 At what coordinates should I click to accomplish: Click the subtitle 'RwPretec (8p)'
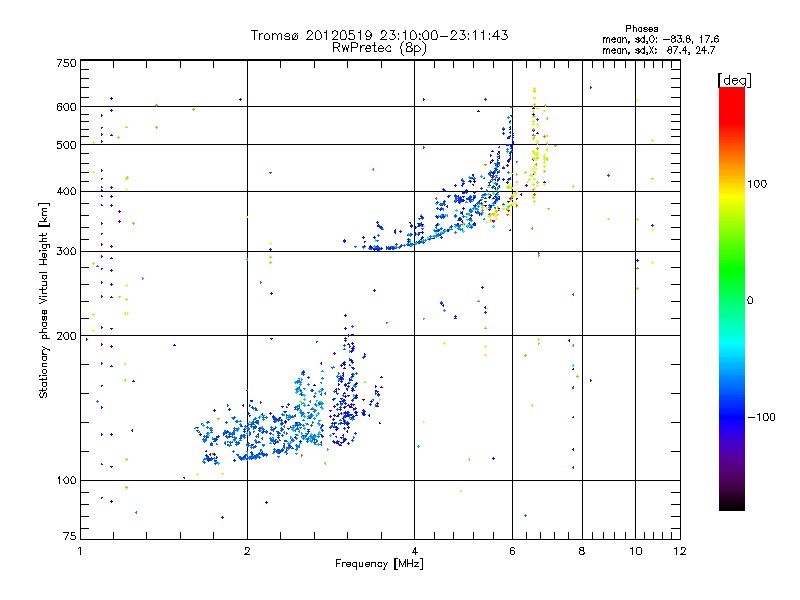click(379, 48)
